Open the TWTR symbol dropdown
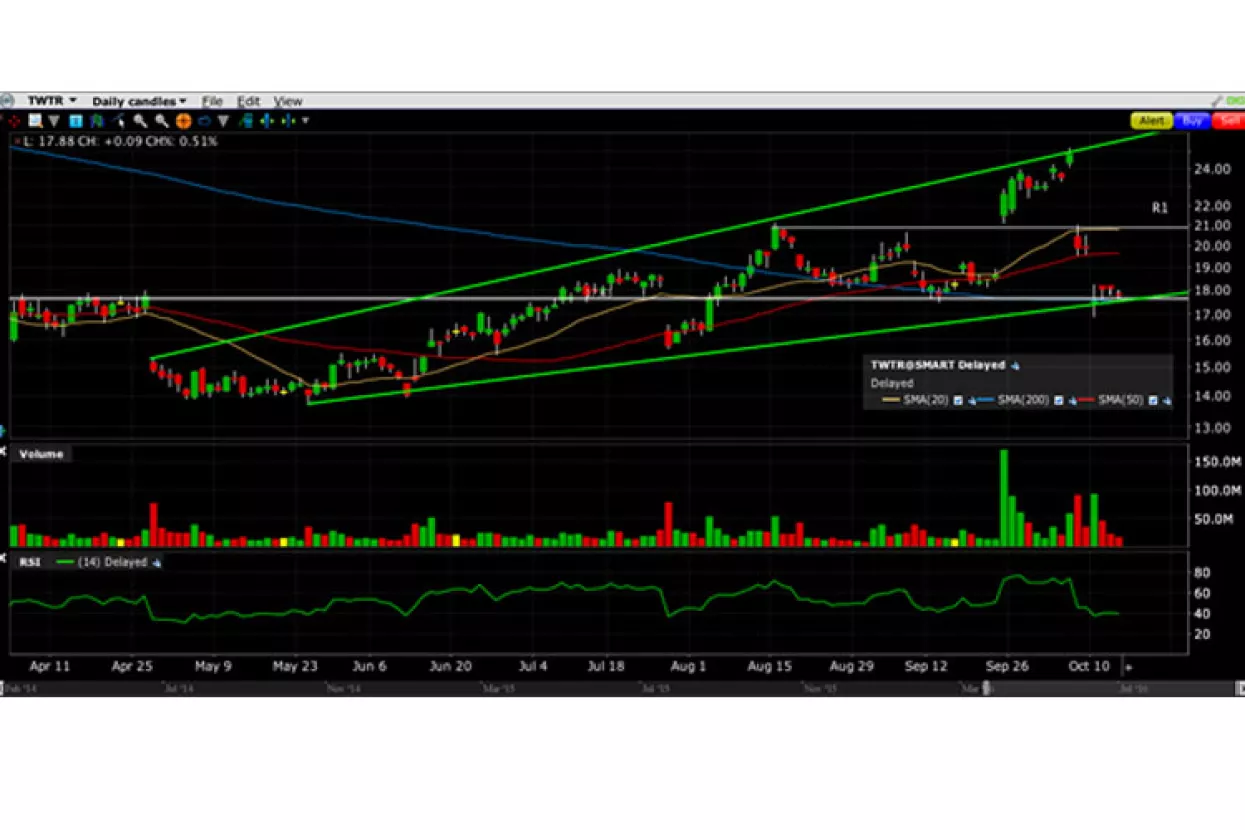 pyautogui.click(x=50, y=101)
